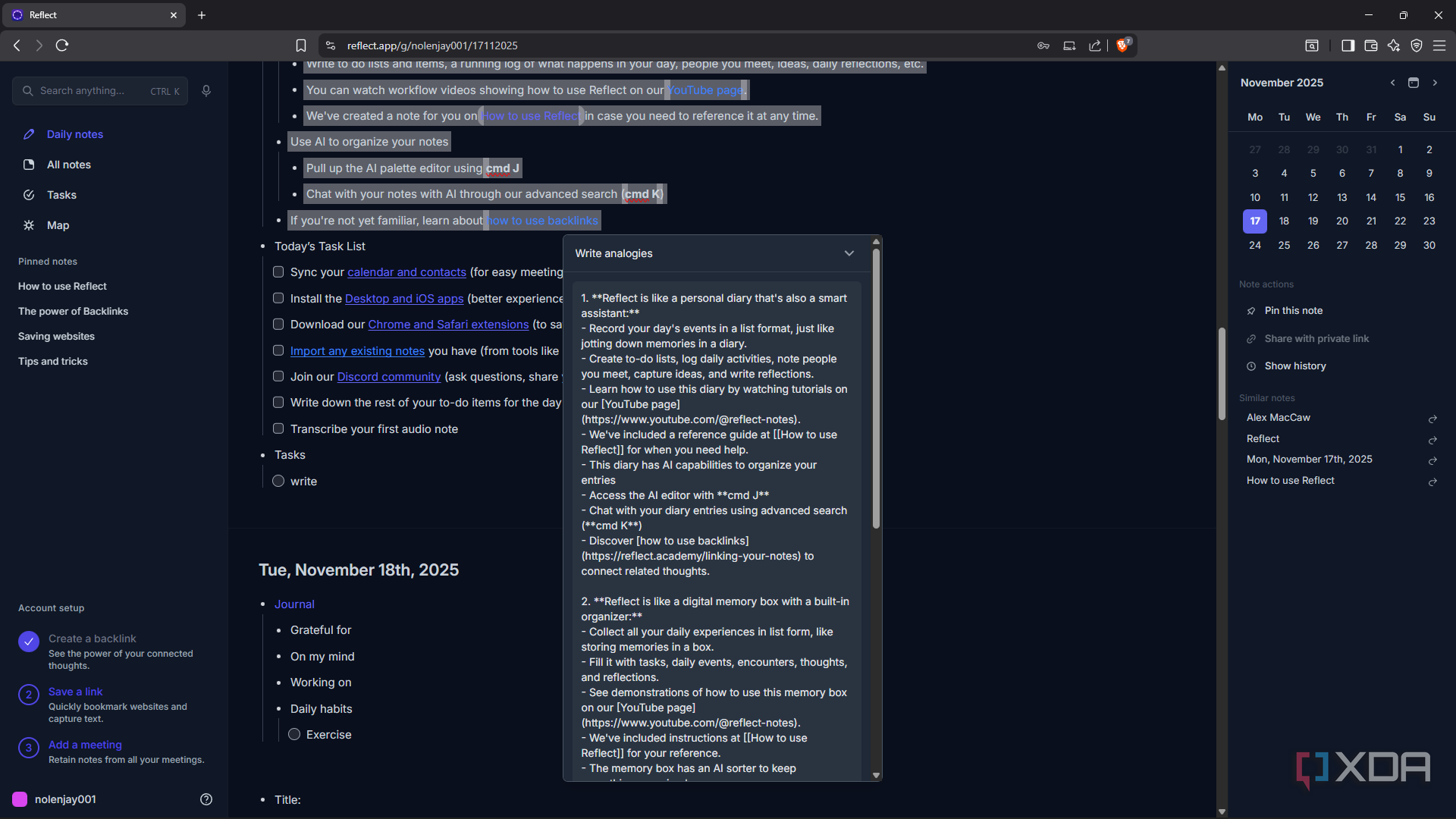Click the Journal backlink
This screenshot has width=1456, height=819.
294,604
